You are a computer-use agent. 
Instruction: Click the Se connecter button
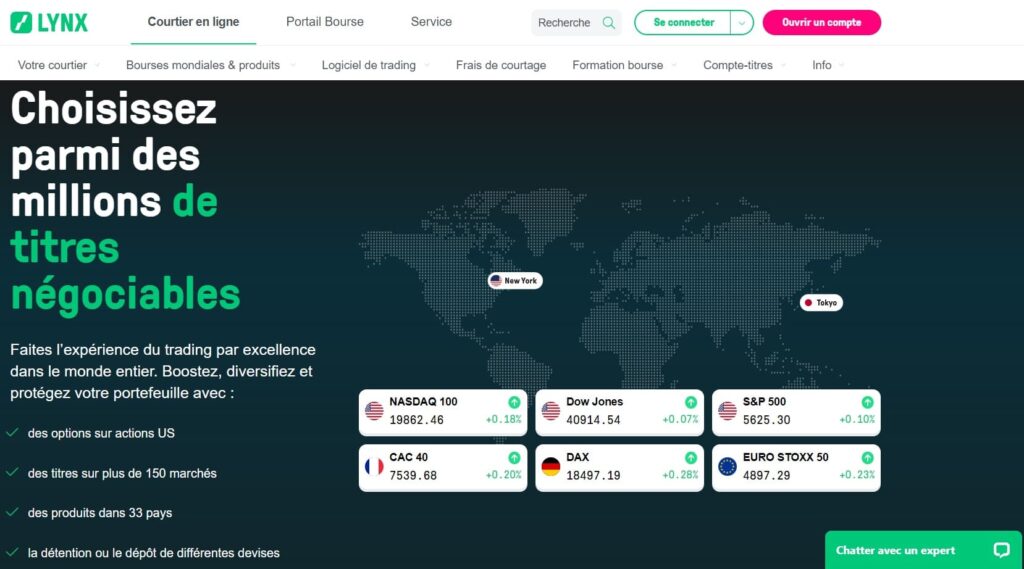(x=684, y=23)
